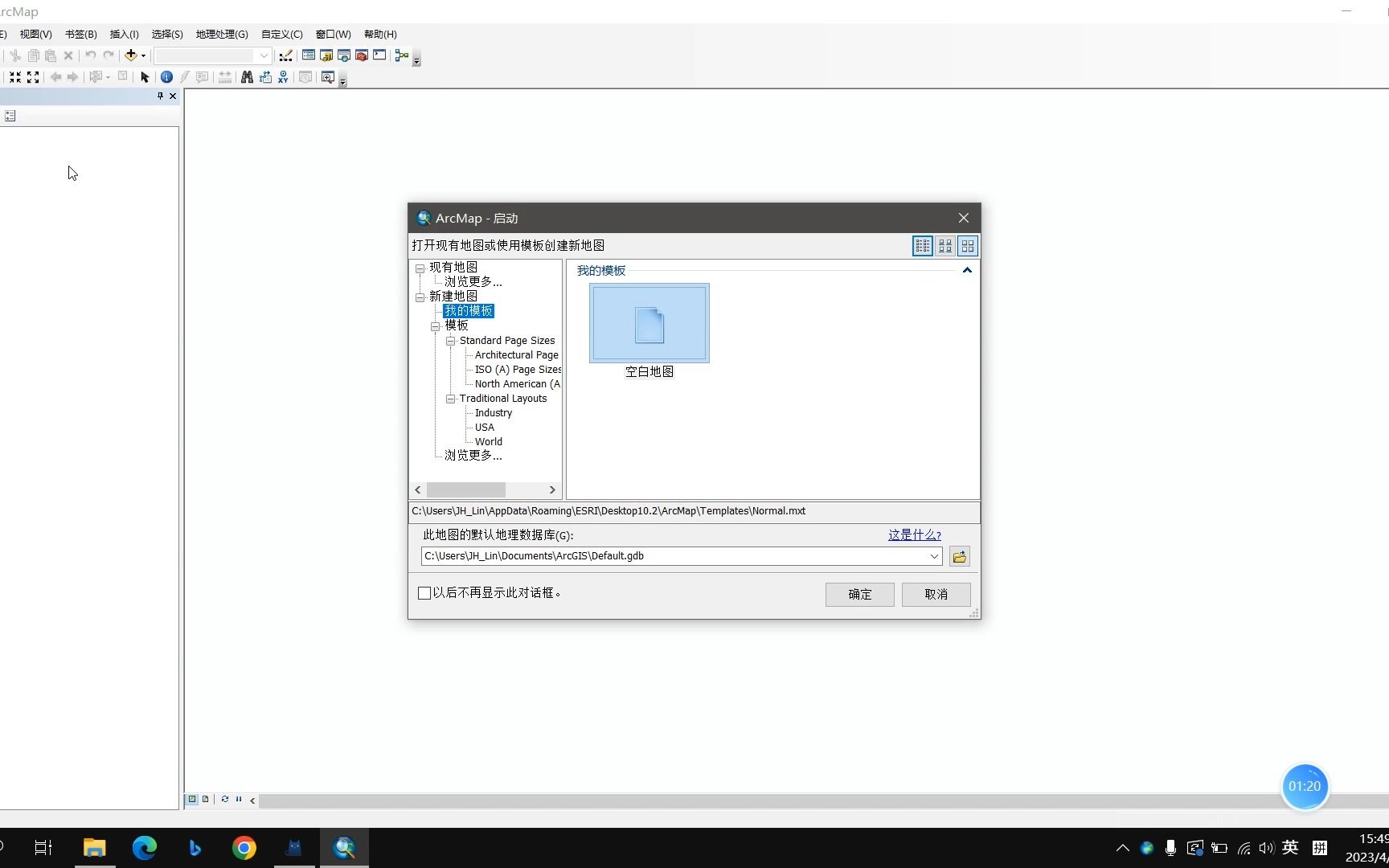Switch to Data View button
The width and height of the screenshot is (1389, 868).
(192, 800)
